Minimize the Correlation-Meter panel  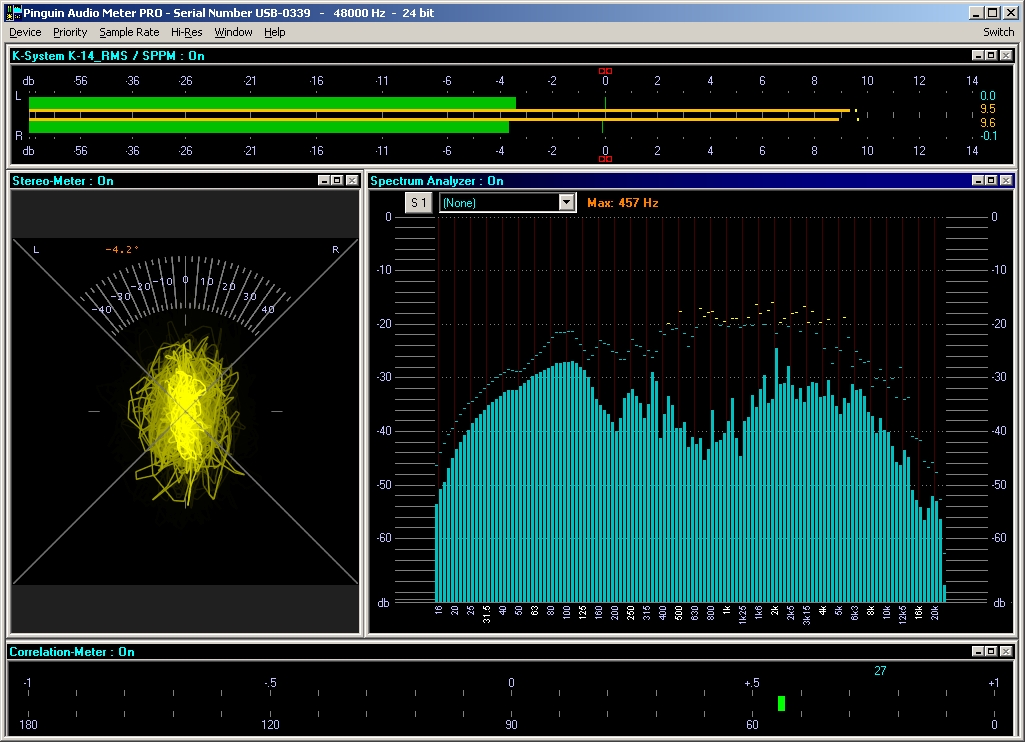click(977, 652)
